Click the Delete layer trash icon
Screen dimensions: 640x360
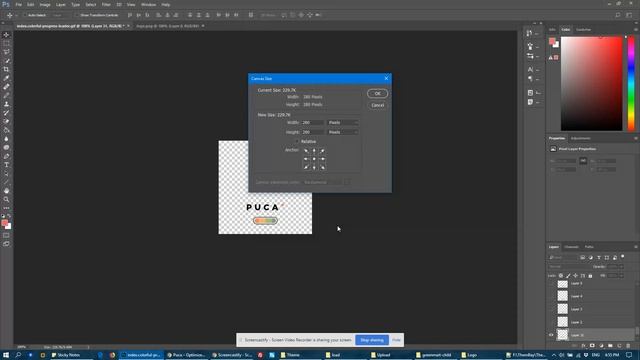pos(628,345)
